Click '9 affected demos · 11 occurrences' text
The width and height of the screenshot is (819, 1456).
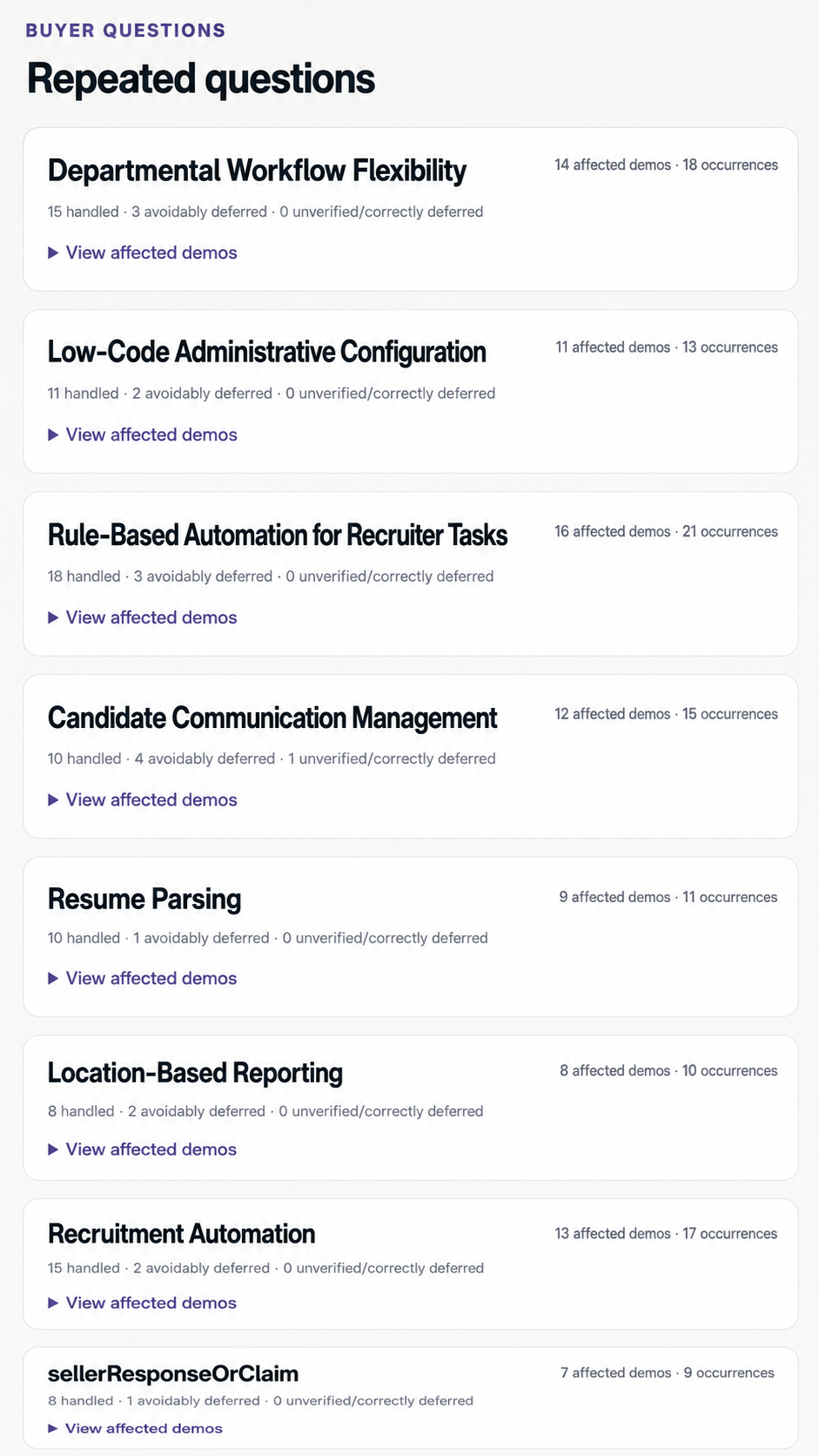[x=668, y=897]
